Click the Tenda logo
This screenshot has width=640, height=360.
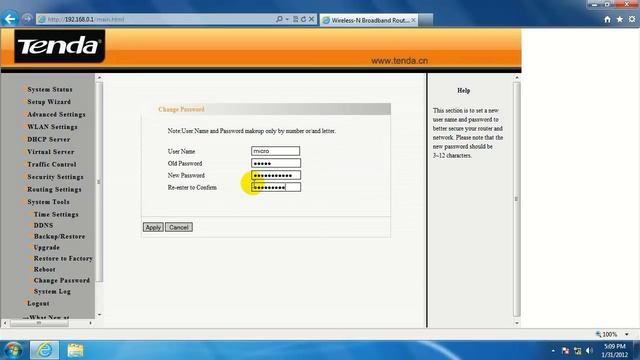pyautogui.click(x=60, y=46)
